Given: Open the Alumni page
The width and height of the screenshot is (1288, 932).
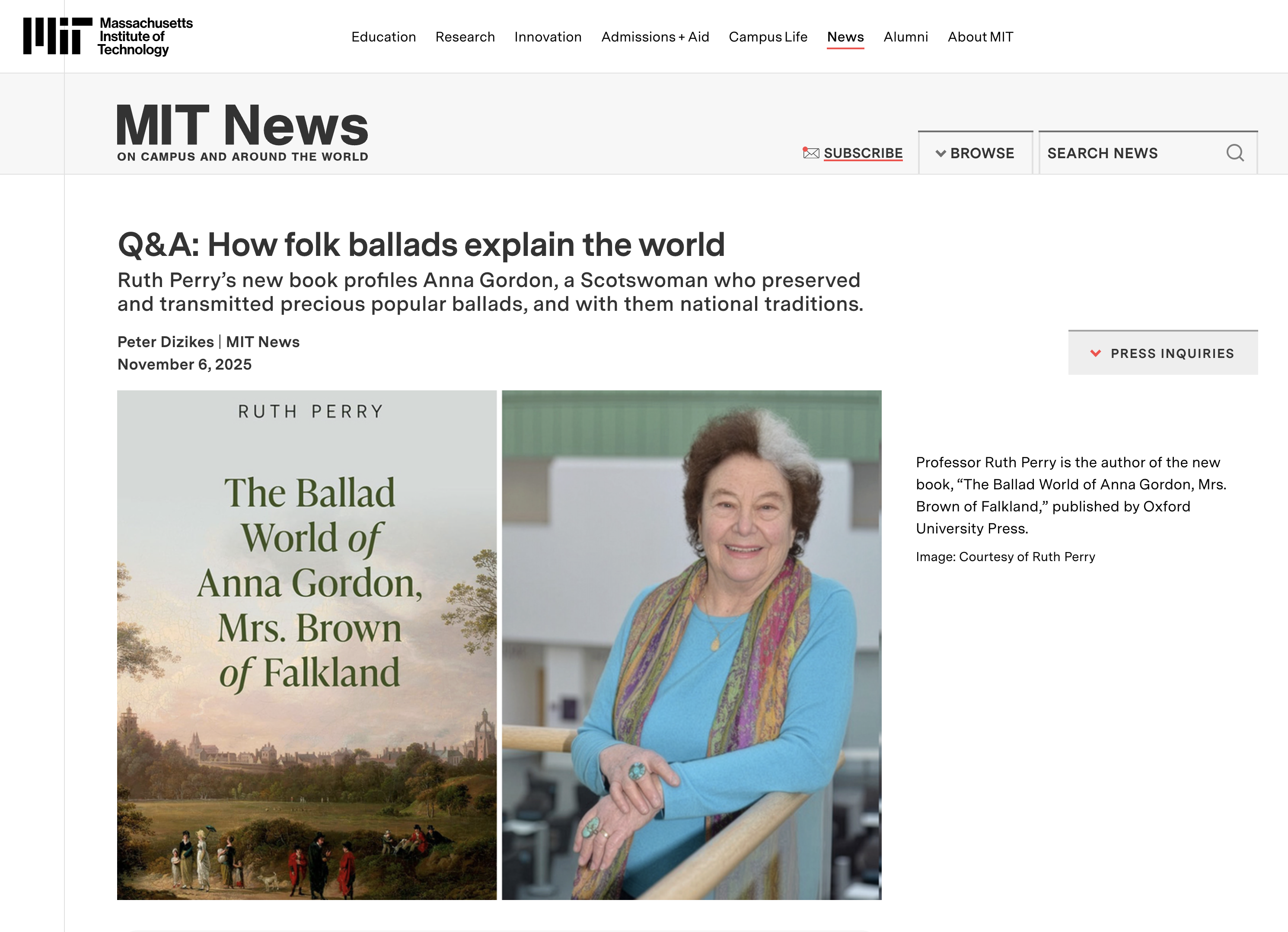Looking at the screenshot, I should [905, 36].
